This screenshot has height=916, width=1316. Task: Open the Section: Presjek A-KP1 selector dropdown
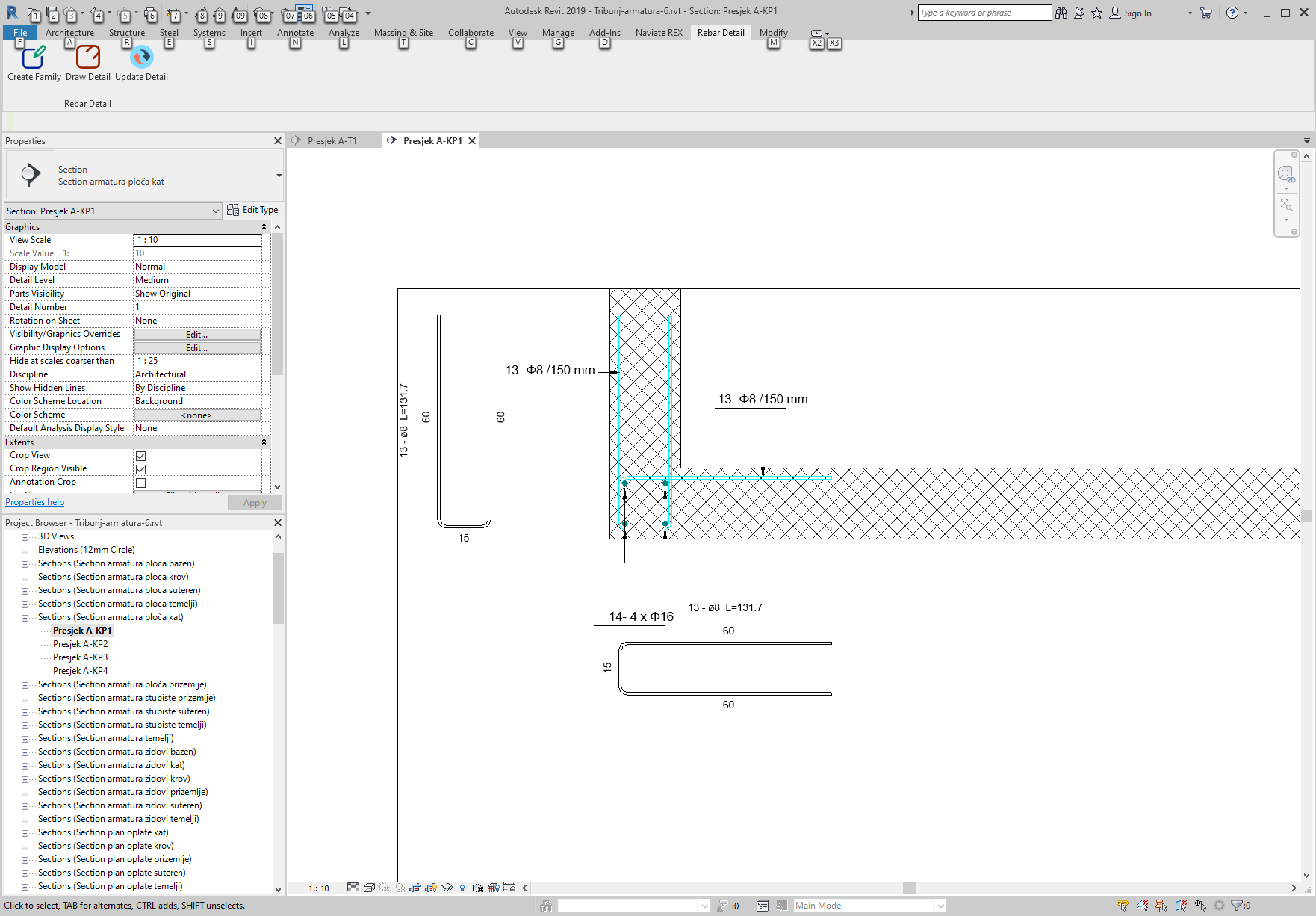[x=216, y=211]
